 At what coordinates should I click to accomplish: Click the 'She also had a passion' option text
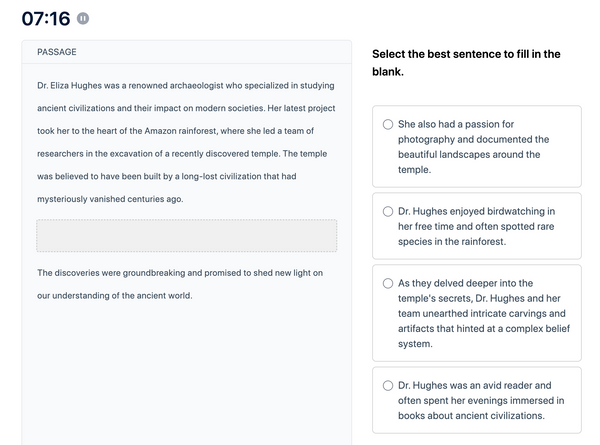tap(473, 147)
